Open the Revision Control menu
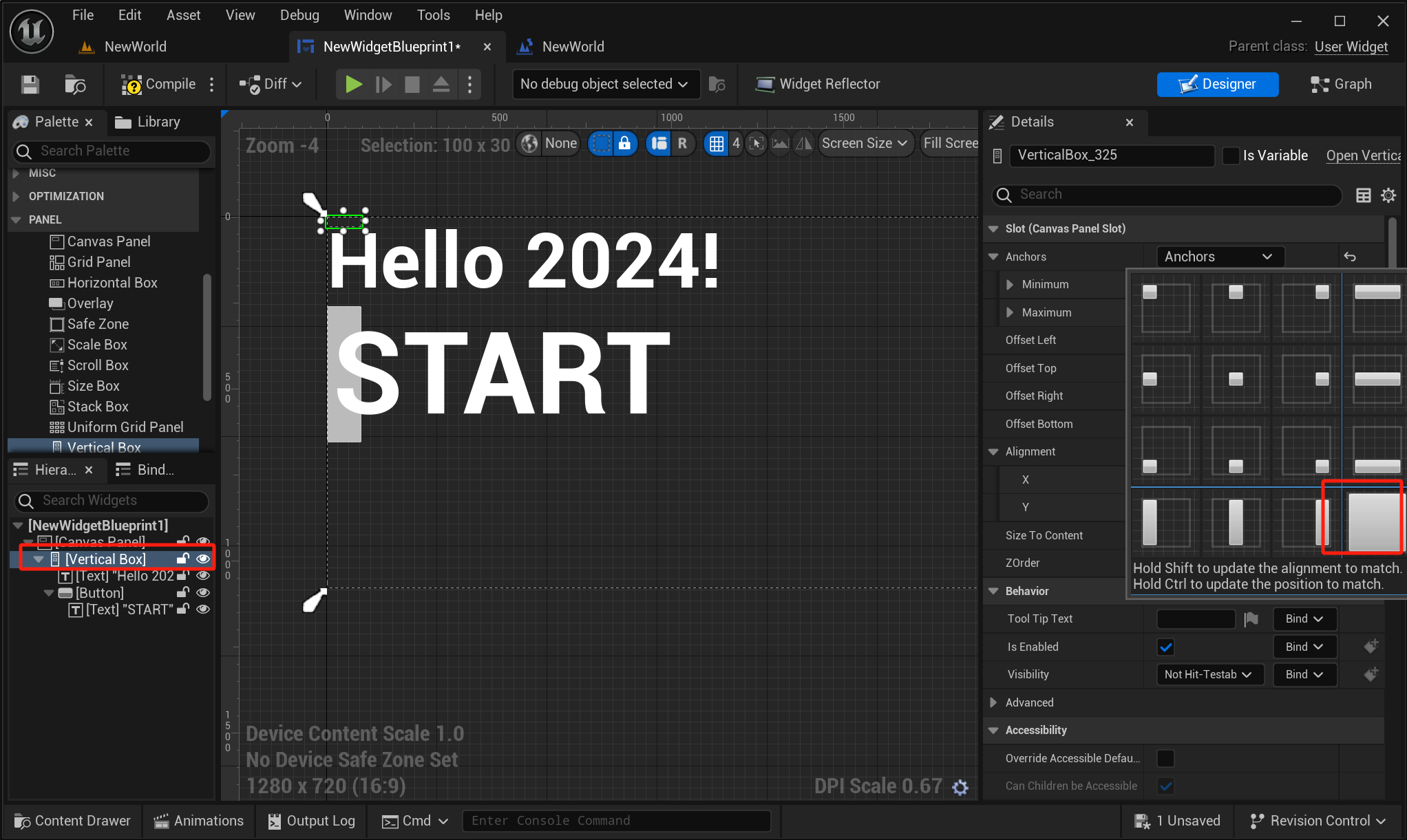Screen dimensions: 1407x840 click(1318, 821)
